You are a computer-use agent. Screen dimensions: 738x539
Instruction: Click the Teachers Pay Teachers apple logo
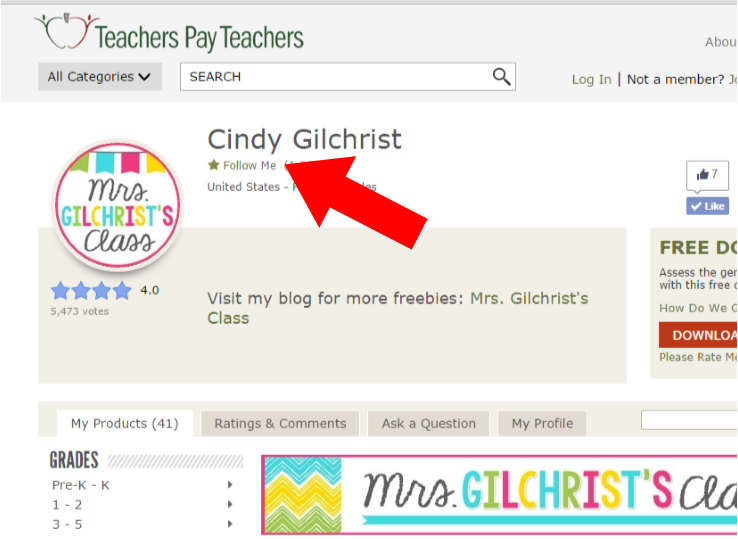66,32
